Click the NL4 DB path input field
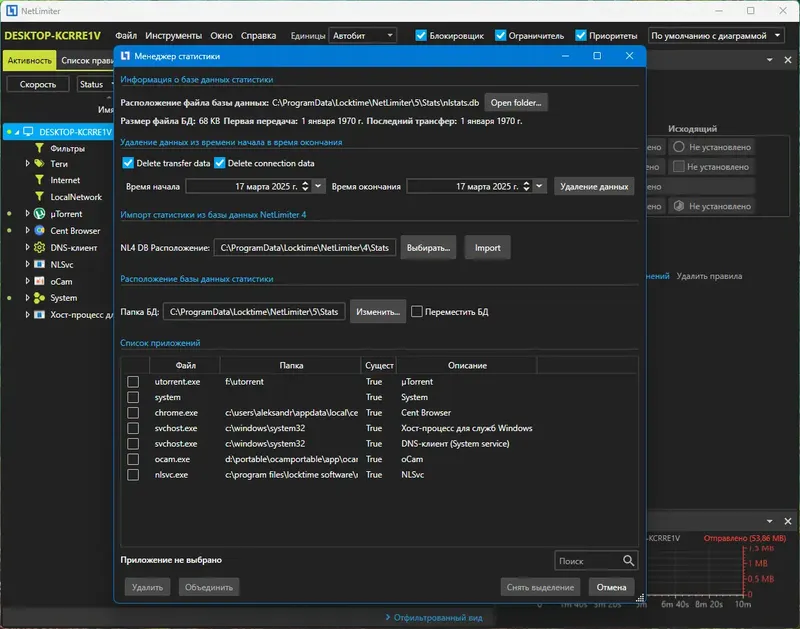 pyautogui.click(x=306, y=247)
